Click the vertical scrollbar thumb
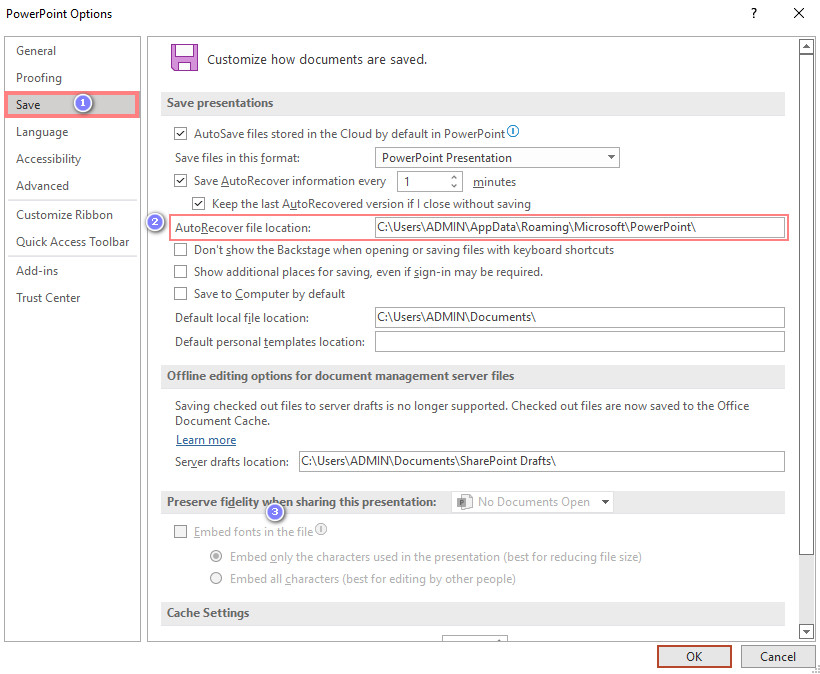820x674 pixels. point(806,304)
